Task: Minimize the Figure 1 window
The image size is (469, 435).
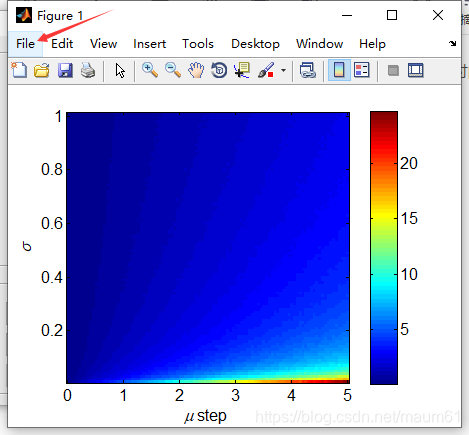Action: tap(347, 15)
